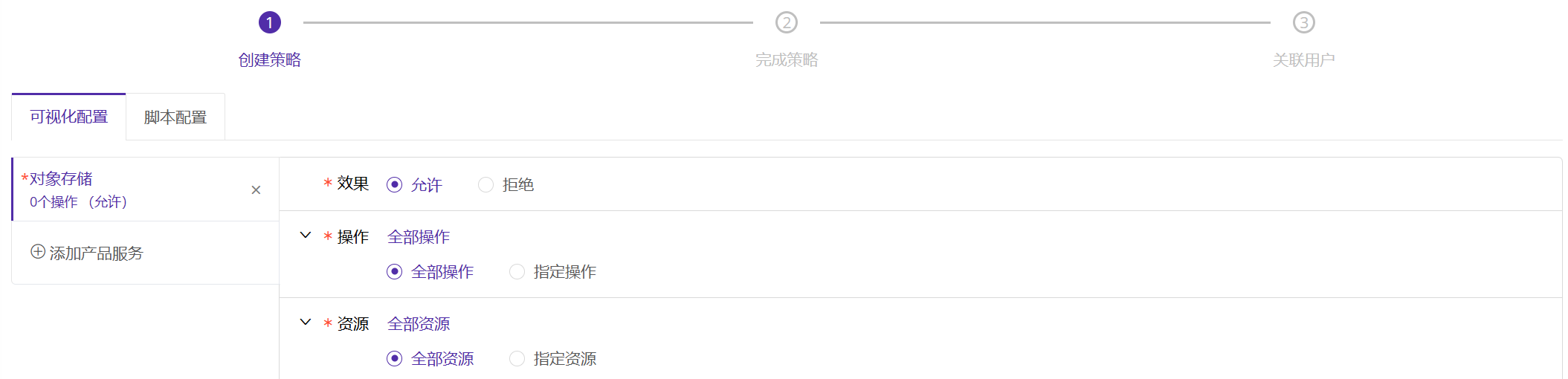Select the 指定资源 radio option

517,359
